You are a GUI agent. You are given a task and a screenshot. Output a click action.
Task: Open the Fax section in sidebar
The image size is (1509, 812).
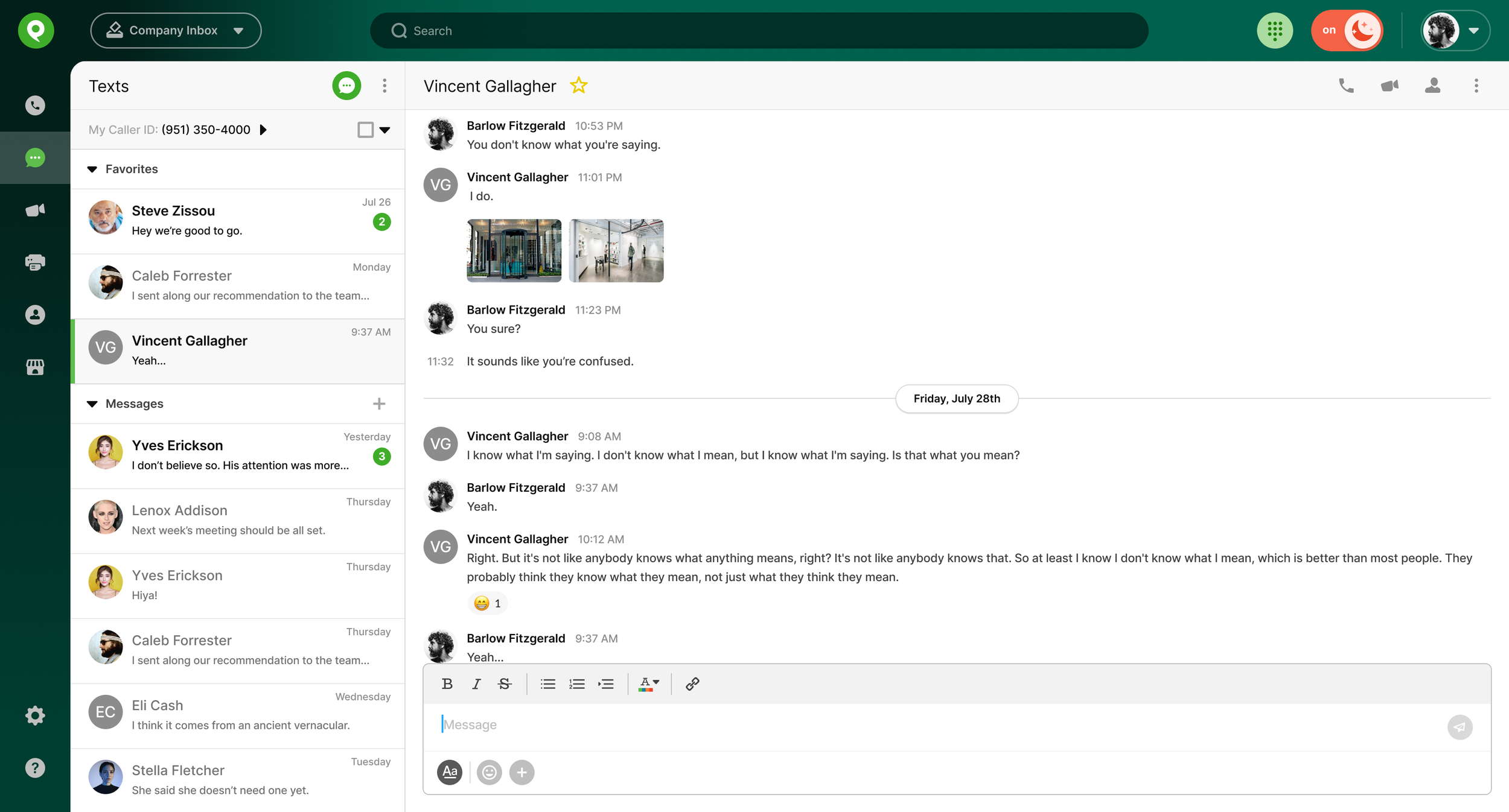[x=34, y=262]
